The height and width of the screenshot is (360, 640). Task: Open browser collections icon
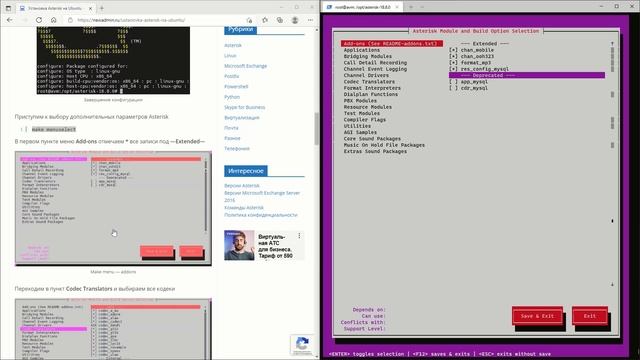pos(280,20)
